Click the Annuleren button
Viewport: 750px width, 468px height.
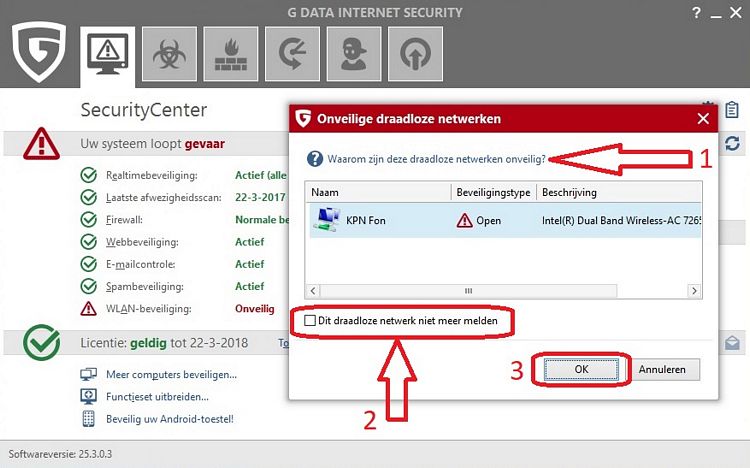point(662,369)
